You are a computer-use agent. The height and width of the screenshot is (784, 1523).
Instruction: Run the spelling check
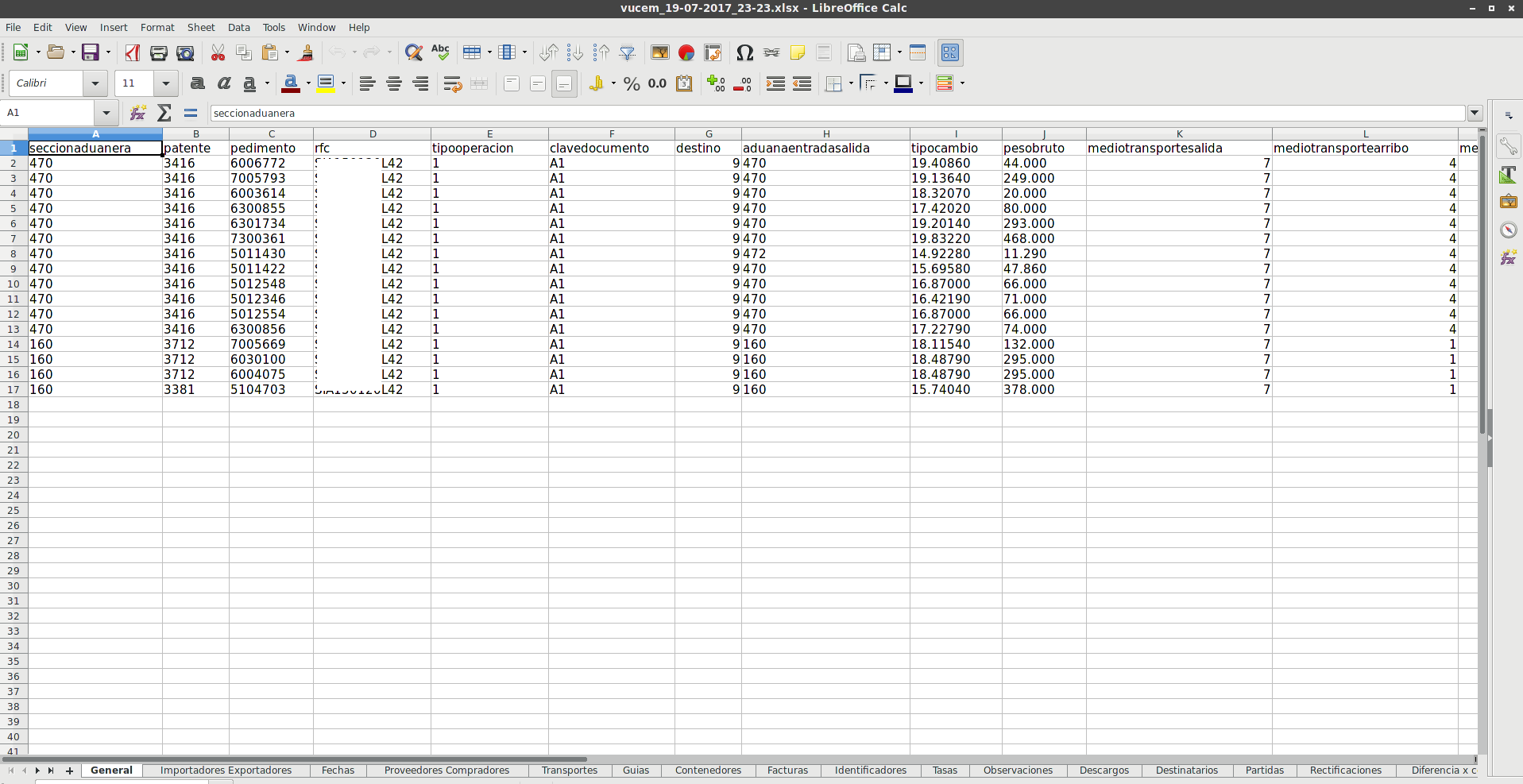coord(440,53)
